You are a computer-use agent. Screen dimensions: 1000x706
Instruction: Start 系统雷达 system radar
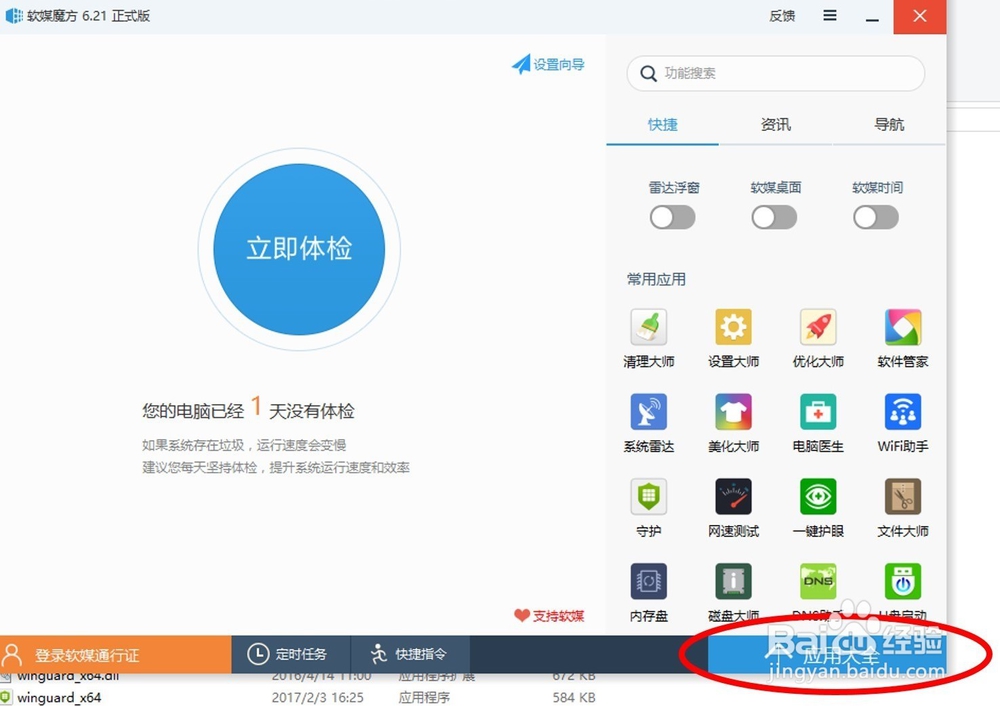click(648, 420)
